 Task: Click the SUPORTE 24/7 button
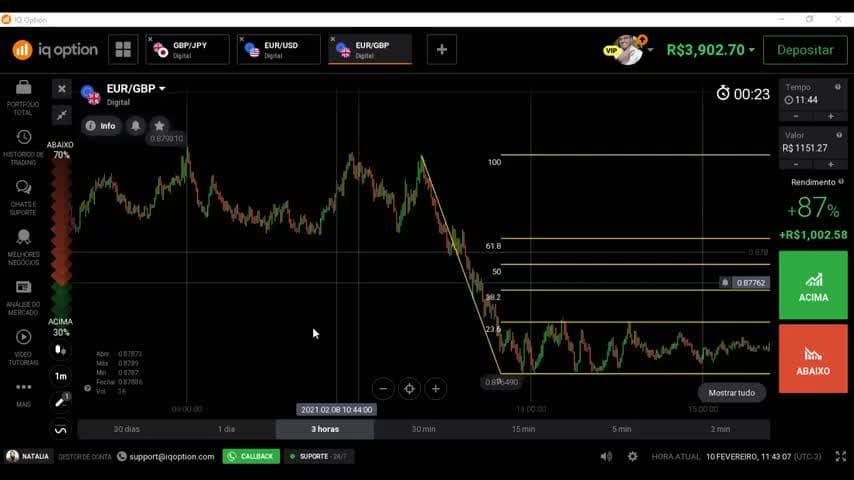[319, 457]
